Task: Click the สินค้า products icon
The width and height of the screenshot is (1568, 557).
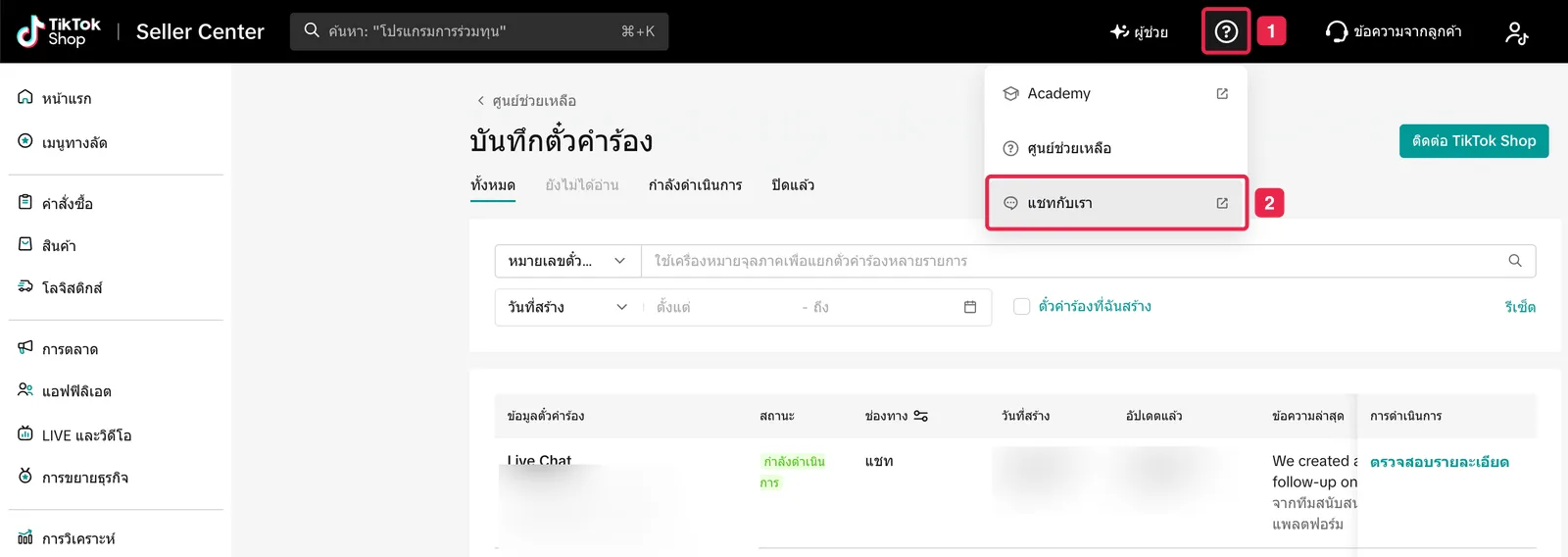Action: (x=25, y=244)
